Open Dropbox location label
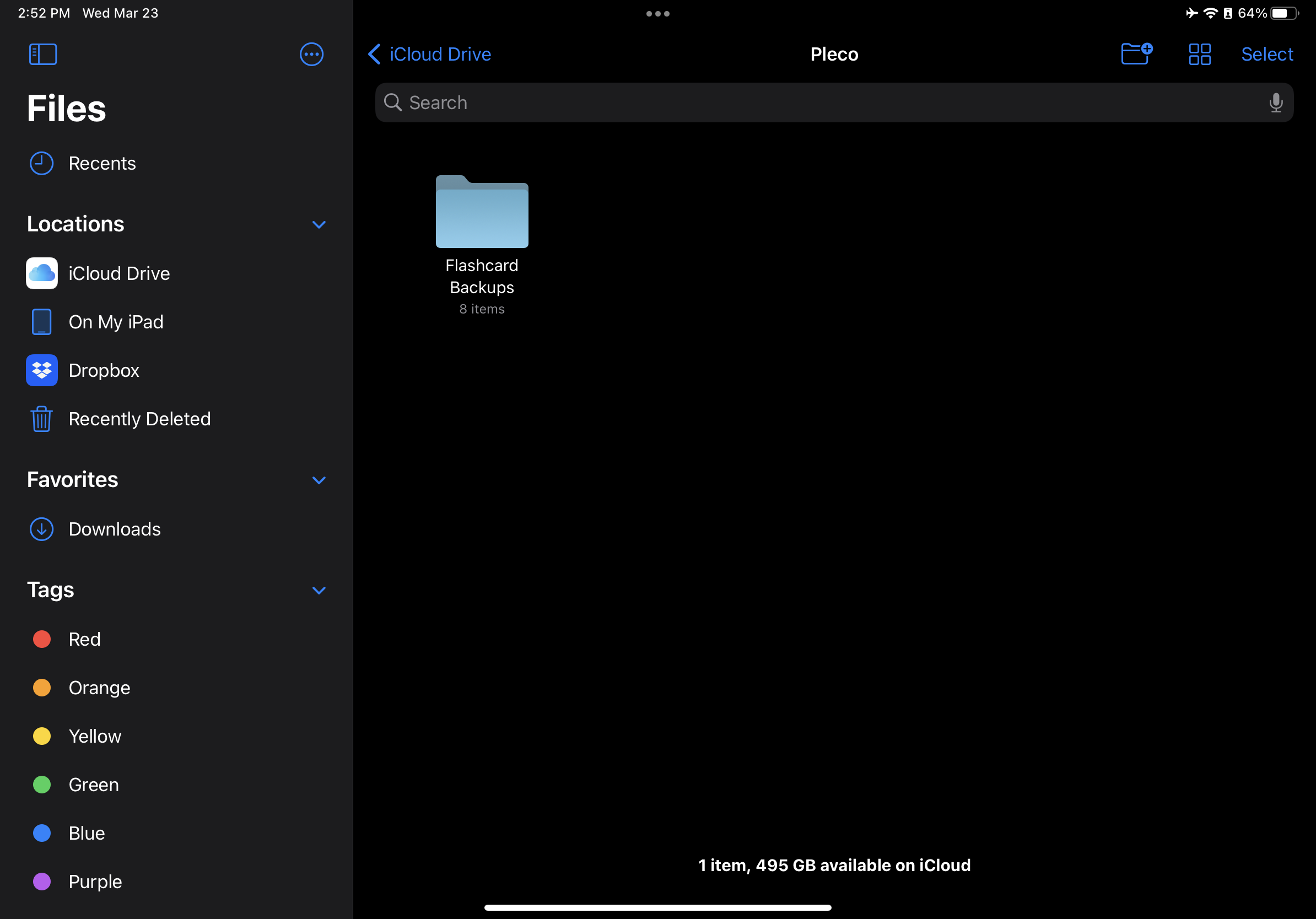Viewport: 1316px width, 919px height. (104, 370)
